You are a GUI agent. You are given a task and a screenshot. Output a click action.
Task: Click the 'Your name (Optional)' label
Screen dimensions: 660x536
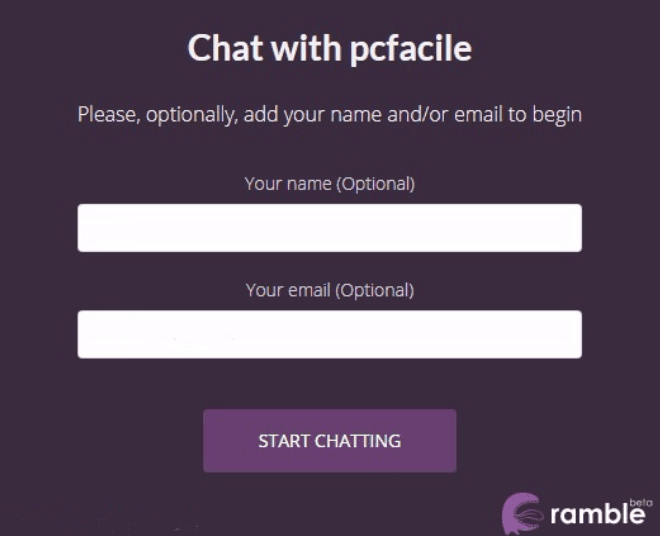tap(329, 184)
